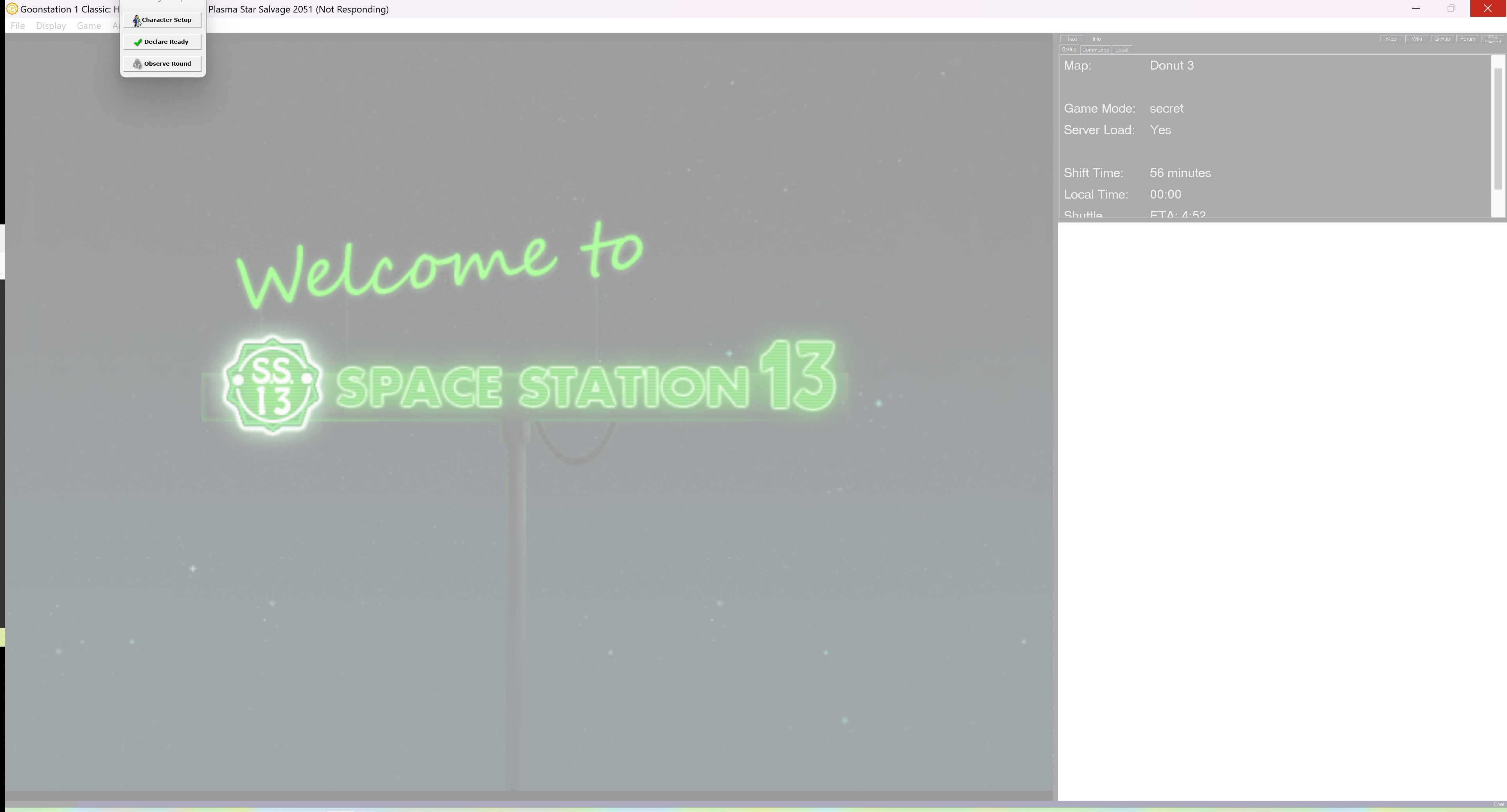
Task: Switch to the Info tab
Action: coord(1097,39)
